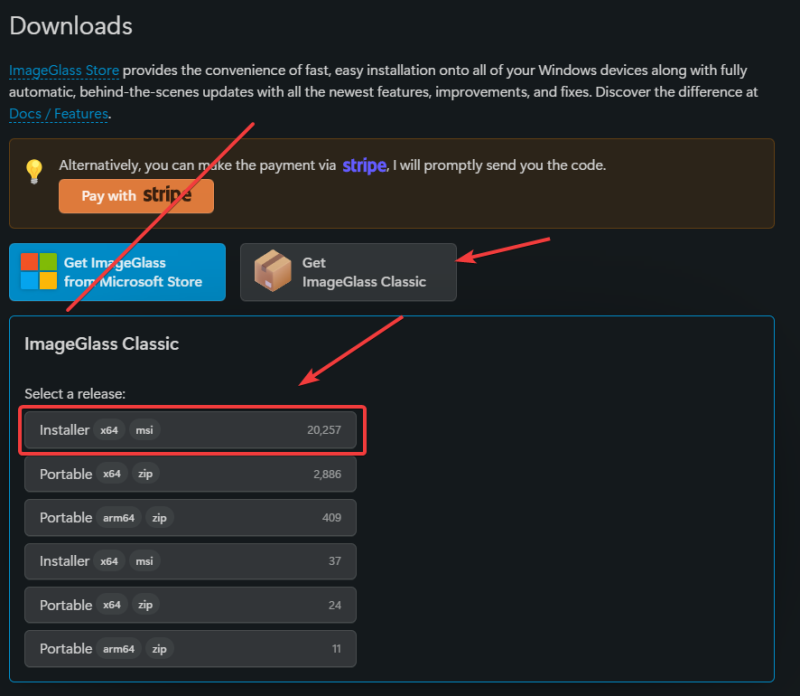Click the ImageGlass Classic section heading
Image resolution: width=800 pixels, height=696 pixels.
[x=101, y=344]
